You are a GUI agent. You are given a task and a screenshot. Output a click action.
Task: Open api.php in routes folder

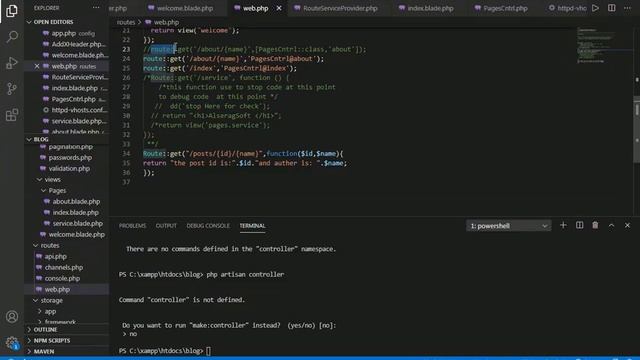click(67, 256)
